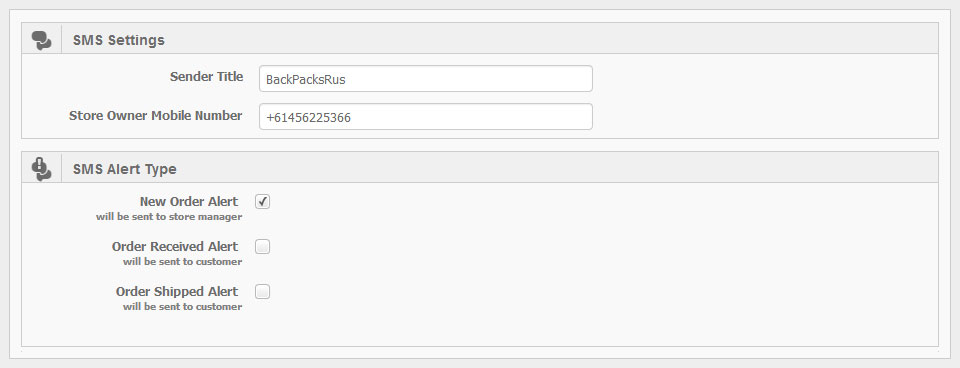The width and height of the screenshot is (960, 368).
Task: Click the customer note under Order Received Alert
Action: [x=182, y=262]
